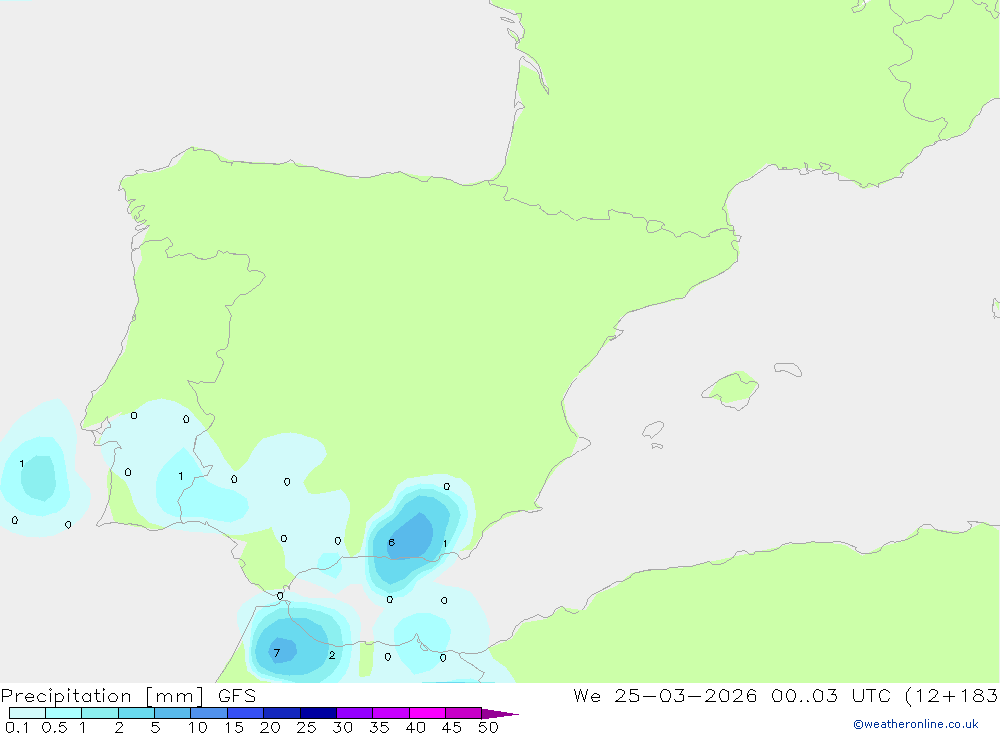Pick the 35–40 mm purple swatch

click(391, 713)
